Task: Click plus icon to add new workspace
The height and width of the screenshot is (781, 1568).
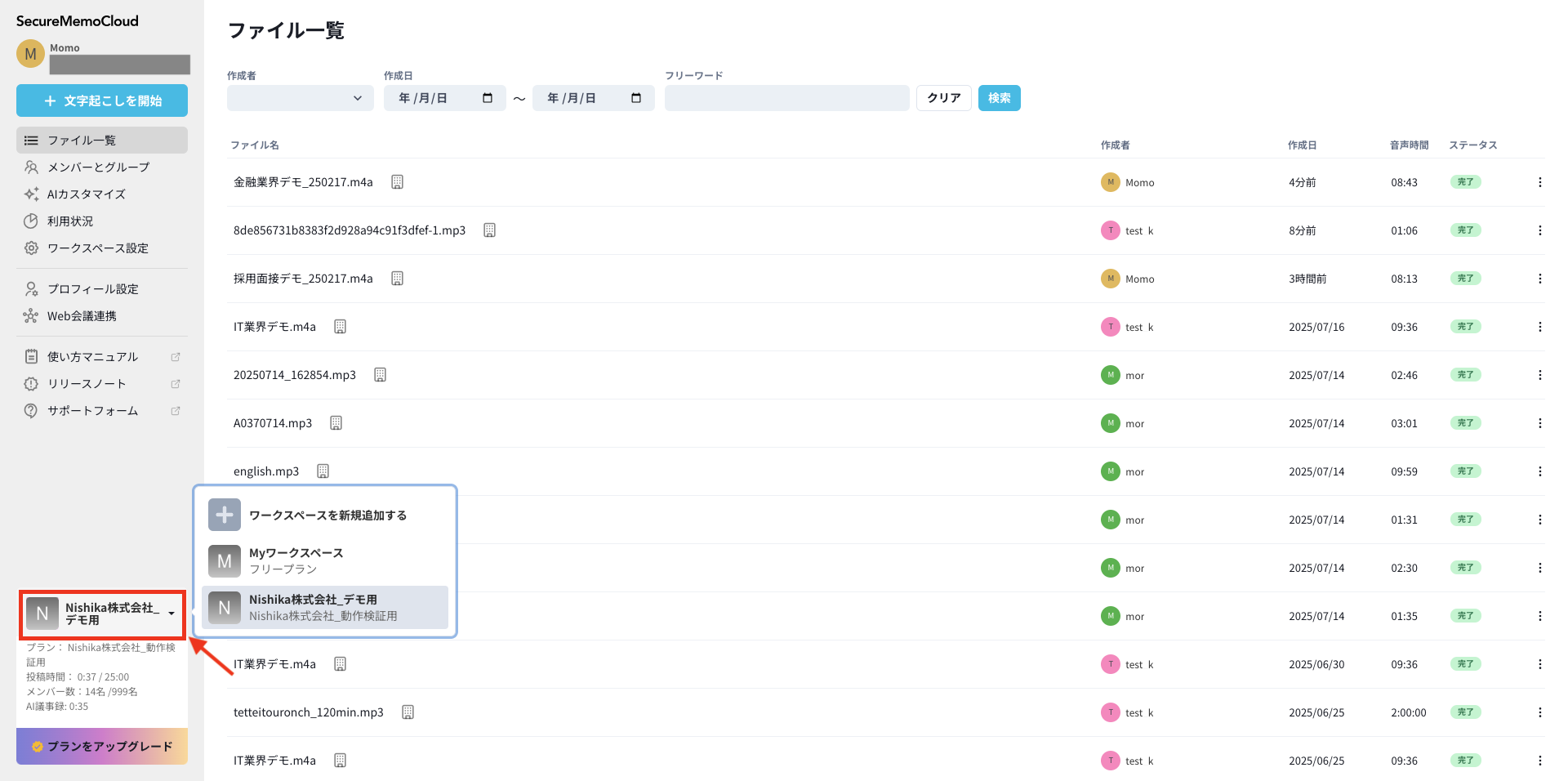Action: [x=225, y=515]
